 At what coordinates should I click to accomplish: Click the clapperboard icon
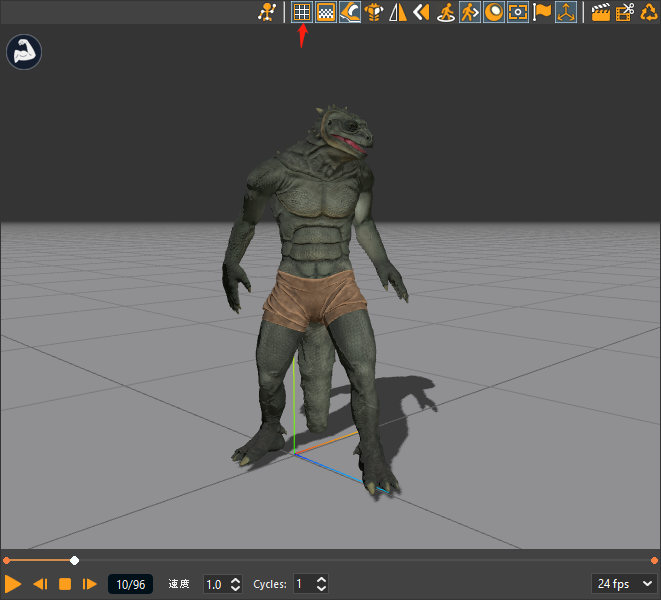(601, 12)
